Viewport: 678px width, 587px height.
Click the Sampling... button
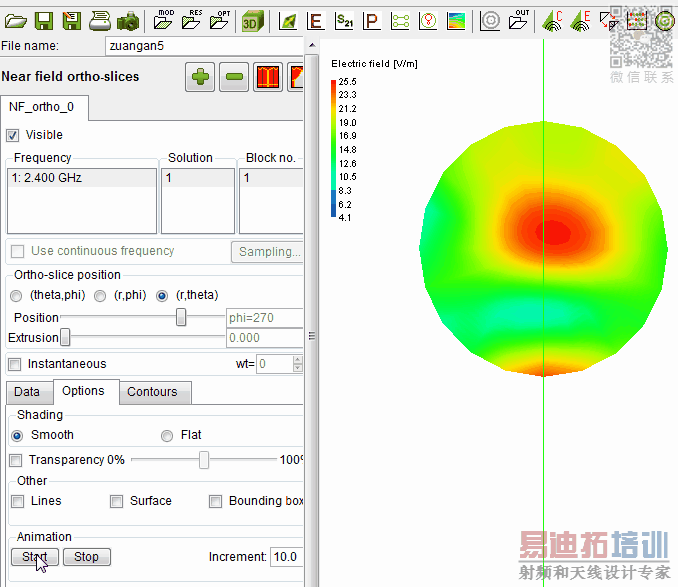tap(268, 252)
